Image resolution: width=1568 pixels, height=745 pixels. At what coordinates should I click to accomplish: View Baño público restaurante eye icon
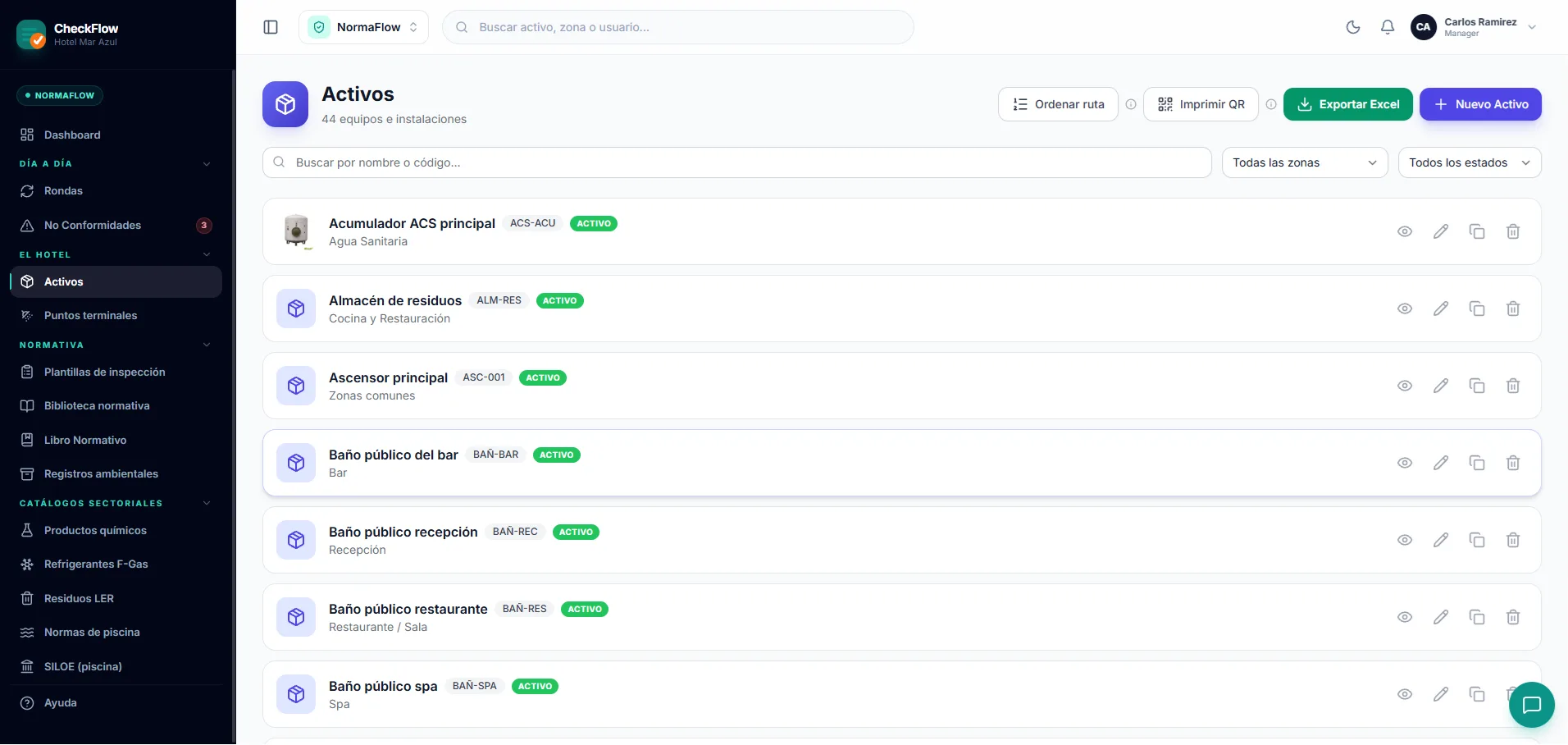click(1405, 617)
